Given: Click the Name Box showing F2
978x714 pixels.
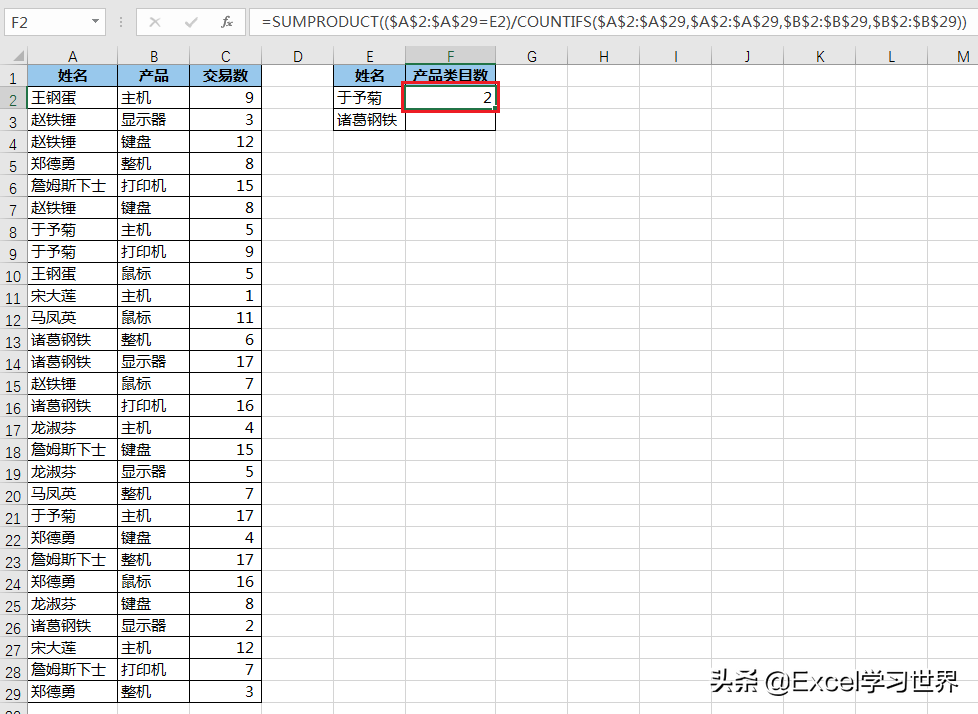Looking at the screenshot, I should 47,22.
